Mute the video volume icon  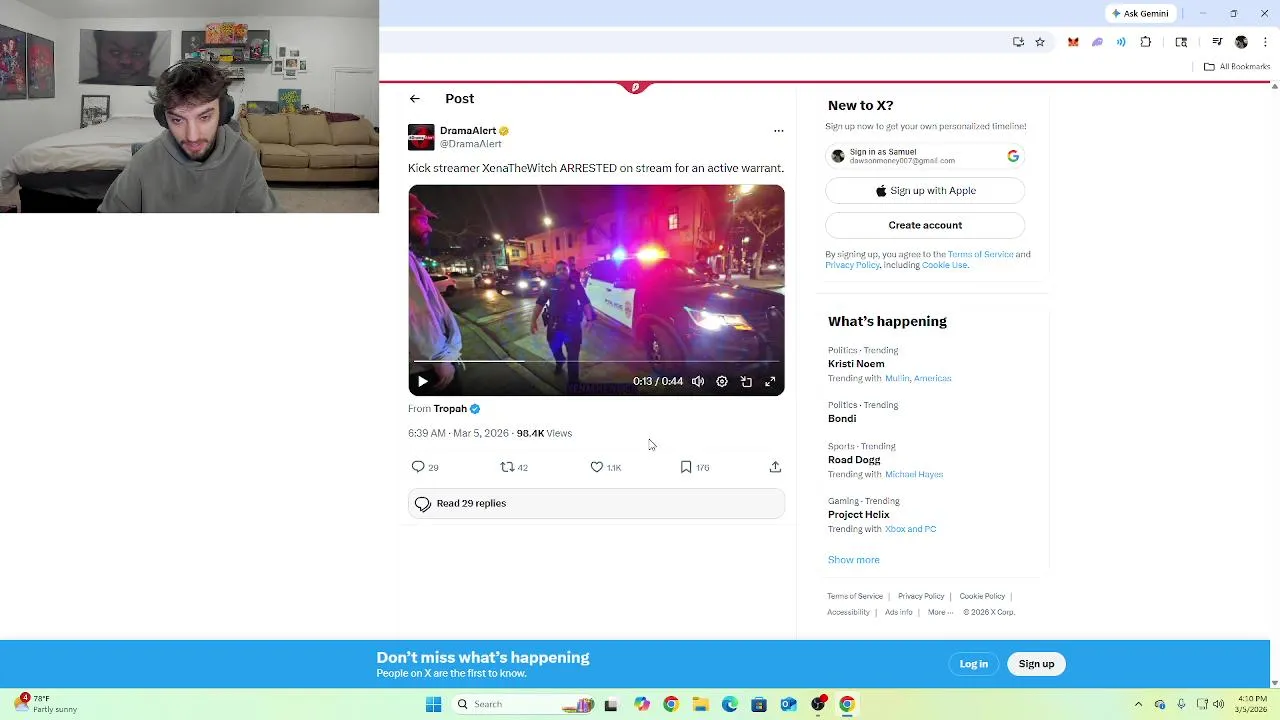(x=698, y=381)
